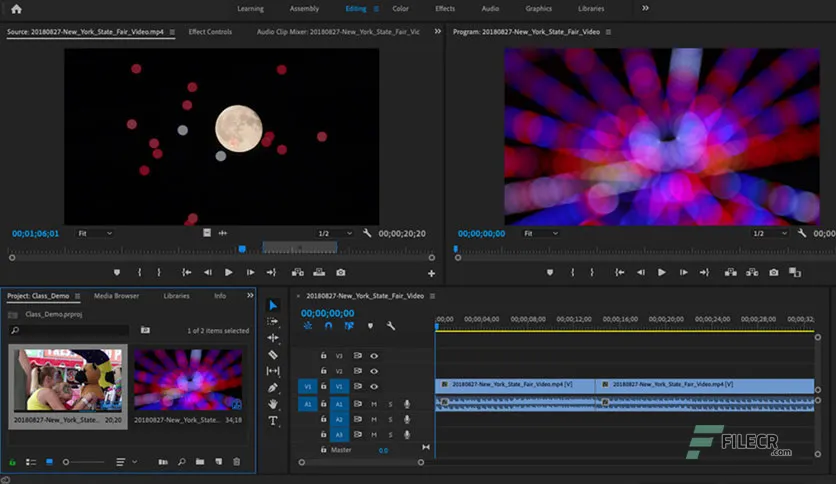Switch to the Color workspace
836x484 pixels.
tap(400, 9)
